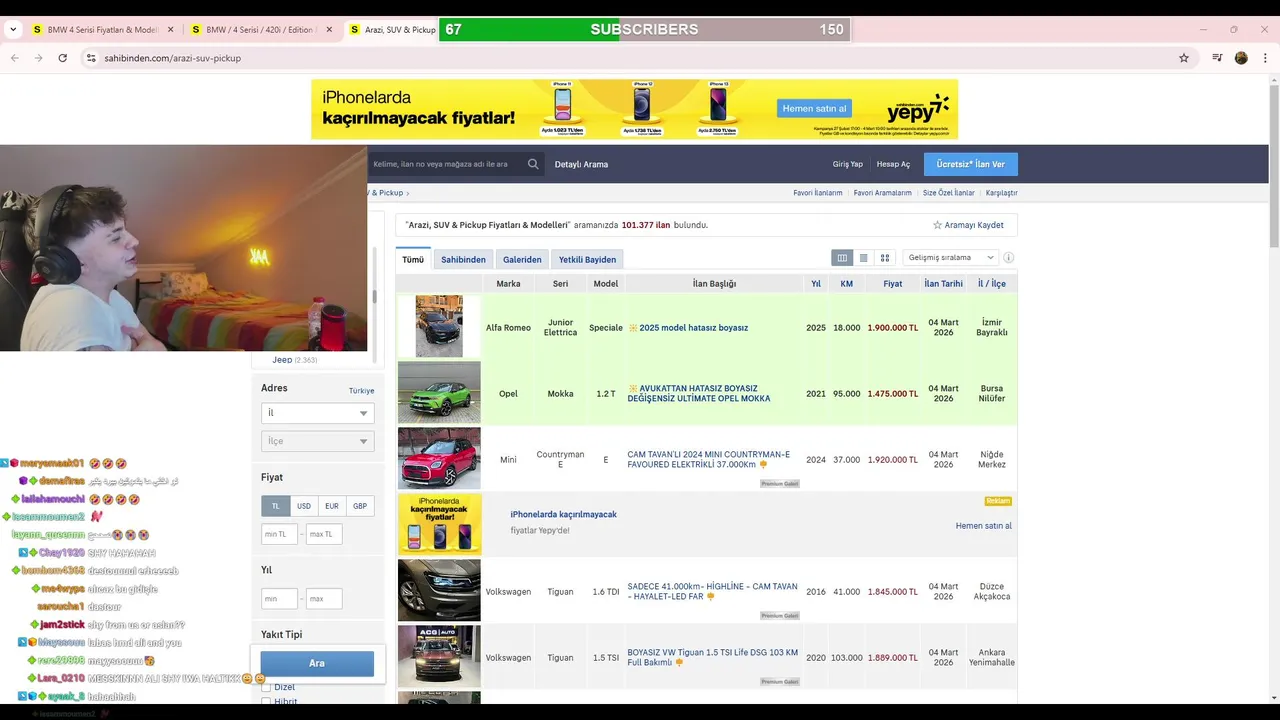Select TL currency option
The width and height of the screenshot is (1280, 720).
(276, 506)
